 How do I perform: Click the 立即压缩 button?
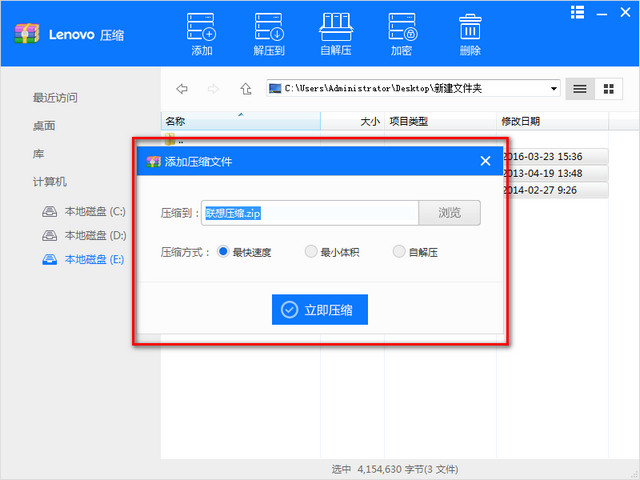(x=320, y=310)
